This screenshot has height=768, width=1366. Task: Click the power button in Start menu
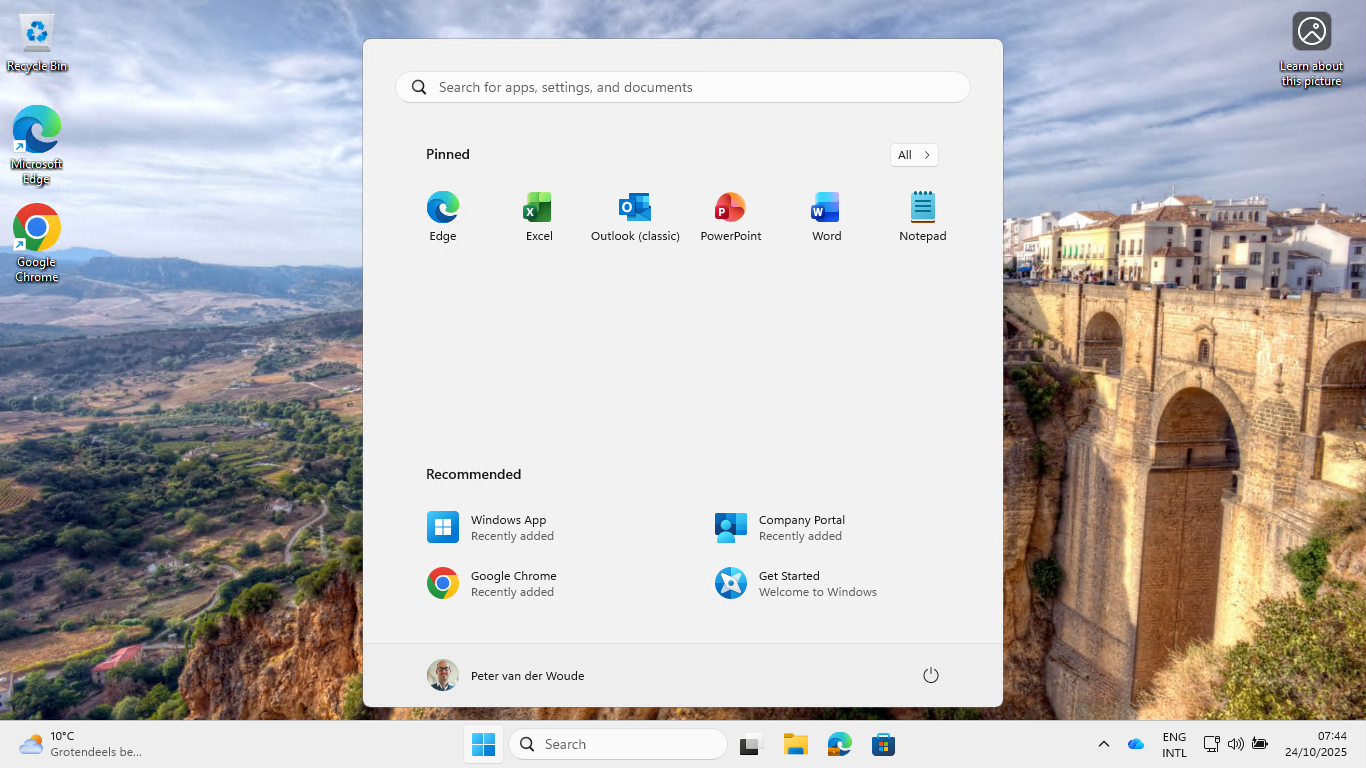(x=930, y=675)
